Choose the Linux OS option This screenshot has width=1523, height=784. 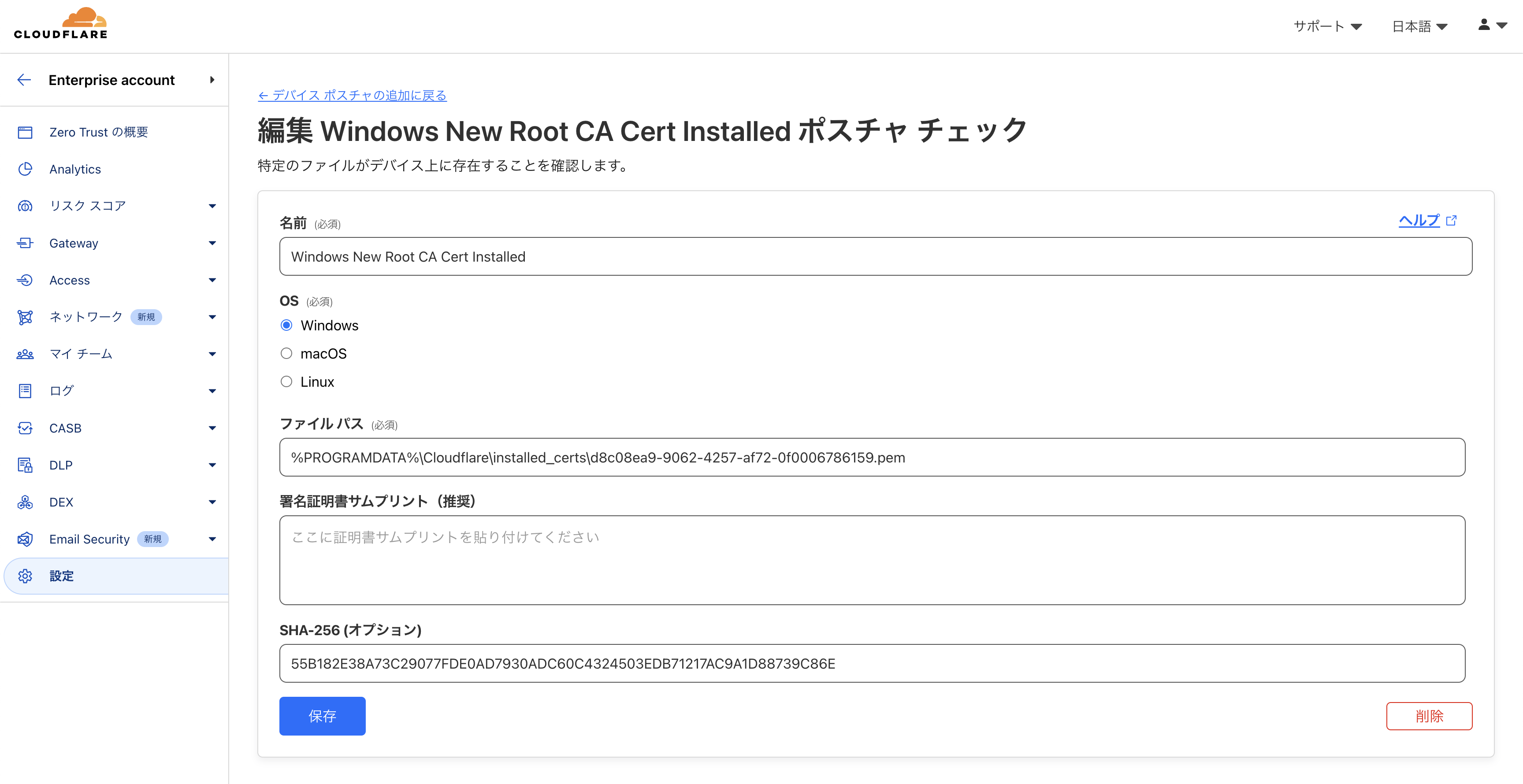click(x=287, y=382)
